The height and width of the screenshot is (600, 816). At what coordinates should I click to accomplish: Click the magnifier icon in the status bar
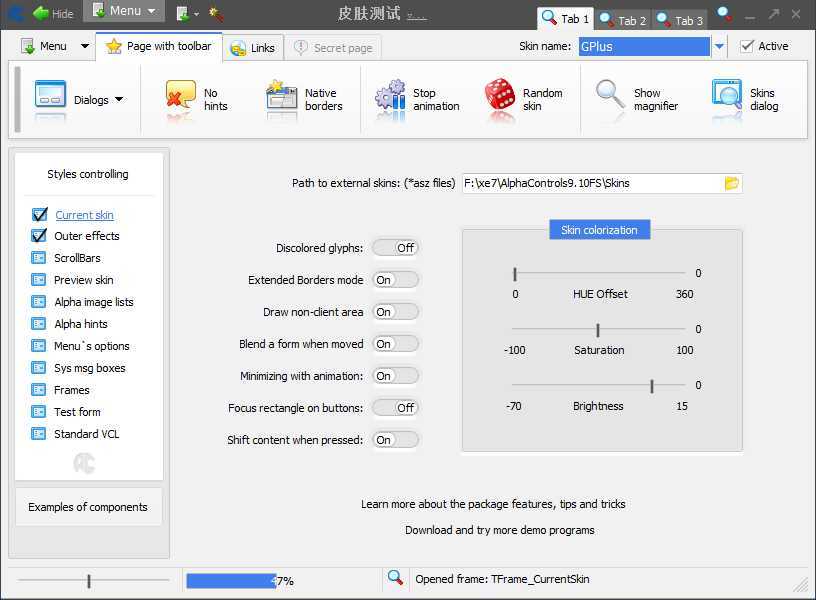(395, 579)
